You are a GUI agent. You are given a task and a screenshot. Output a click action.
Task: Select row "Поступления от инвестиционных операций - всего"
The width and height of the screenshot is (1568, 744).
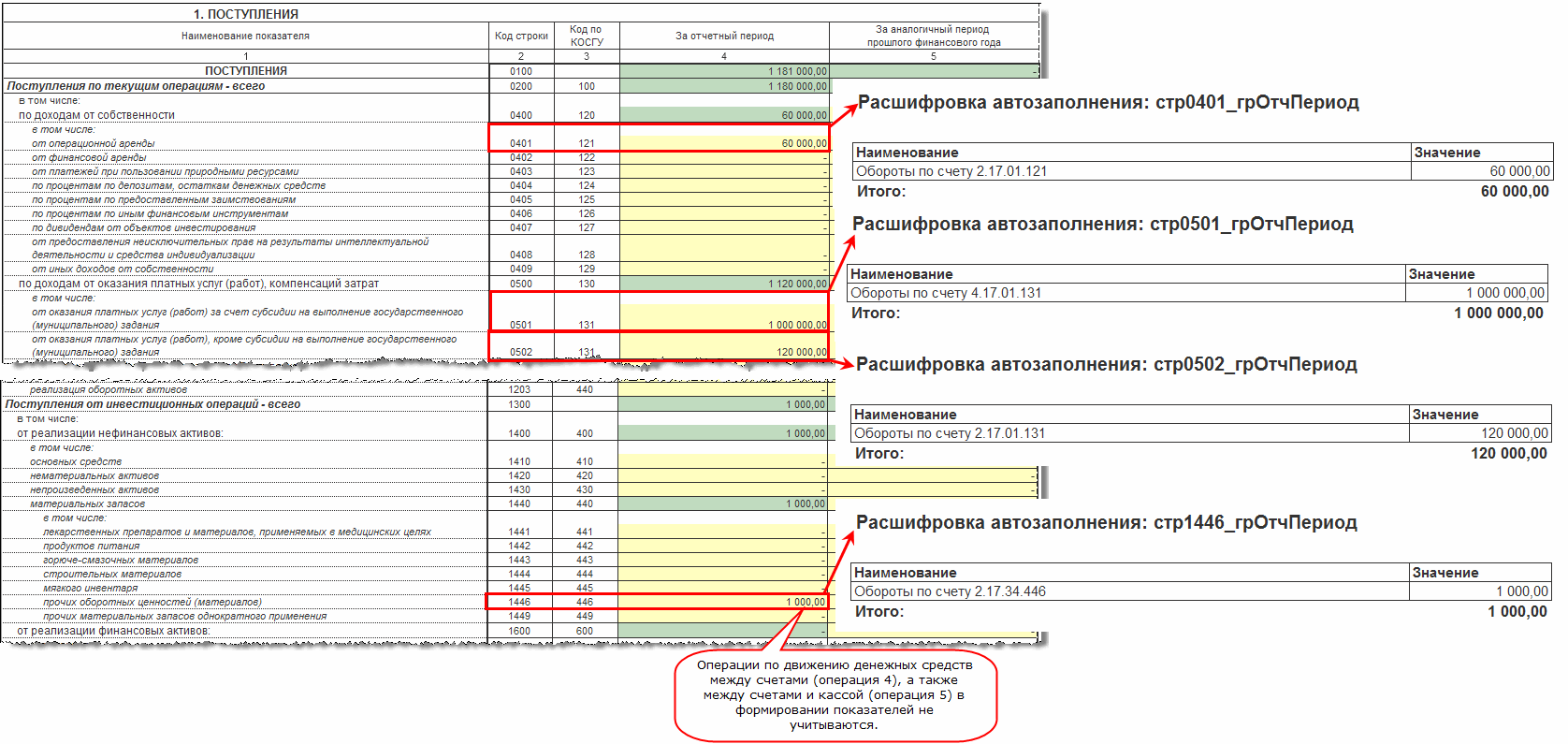pyautogui.click(x=152, y=404)
